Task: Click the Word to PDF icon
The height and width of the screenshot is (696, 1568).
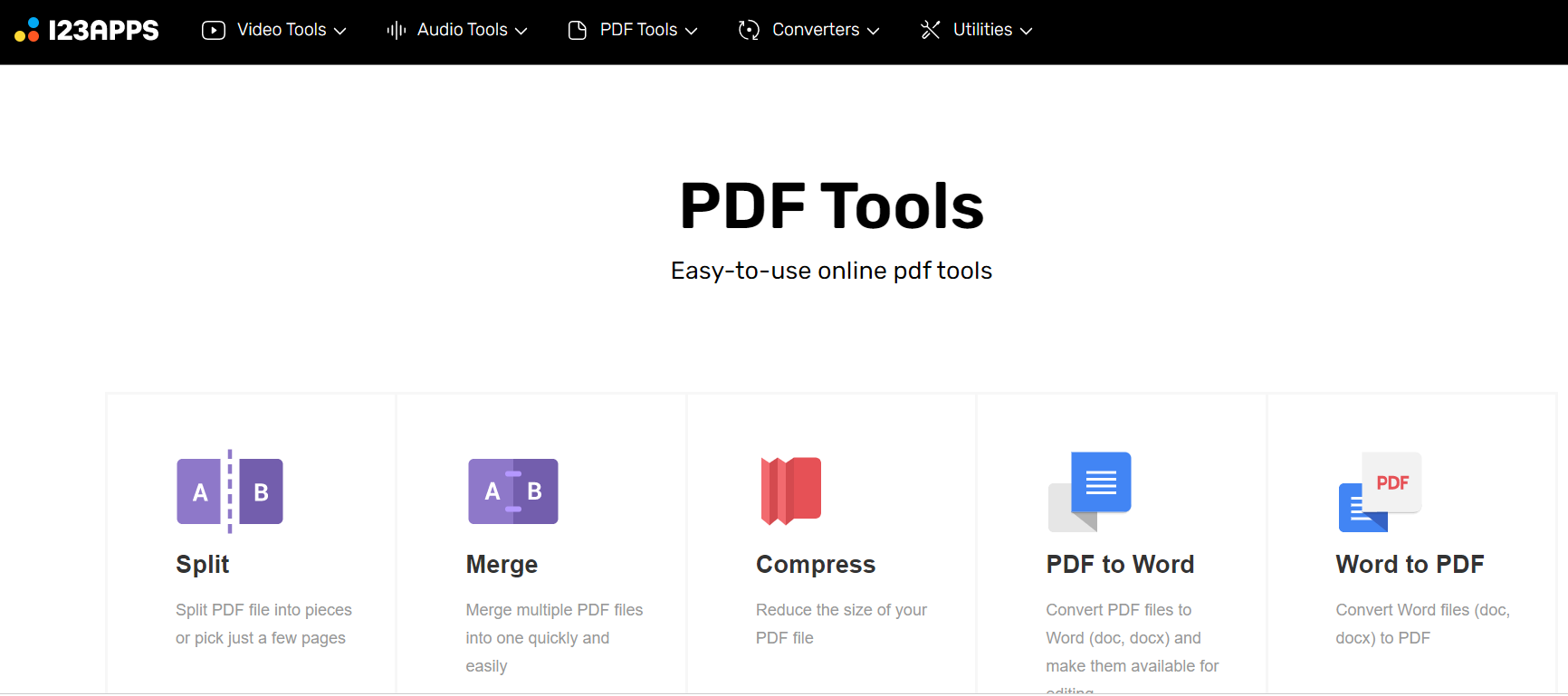Action: pyautogui.click(x=1380, y=491)
